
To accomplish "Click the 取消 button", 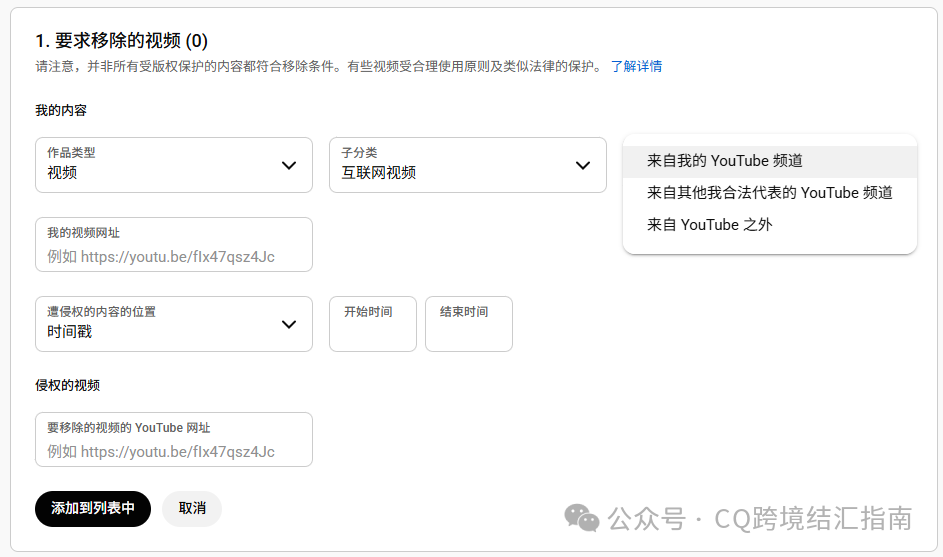I will pyautogui.click(x=192, y=508).
